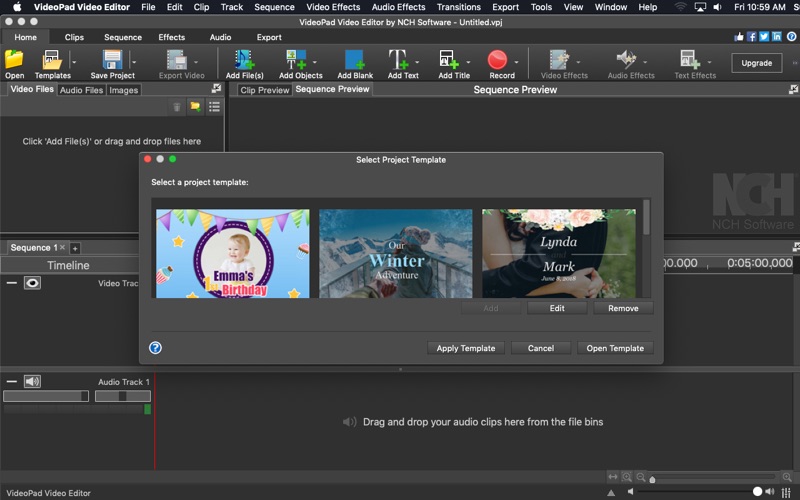The width and height of the screenshot is (800, 500).
Task: Select the Winter Adventure template thumbnail
Action: (x=395, y=253)
